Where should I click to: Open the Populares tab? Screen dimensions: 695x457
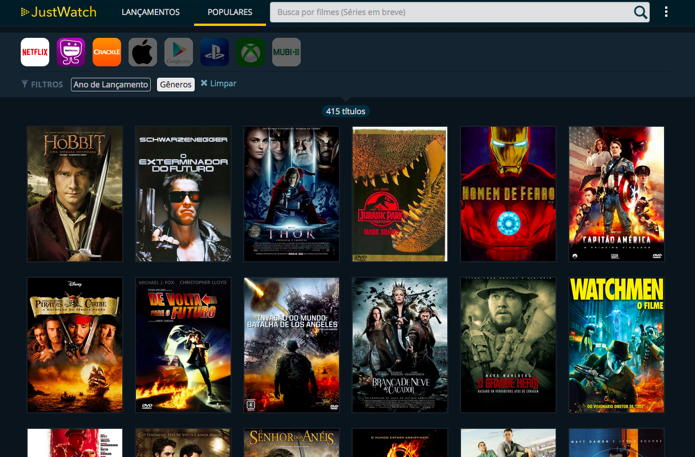tap(230, 12)
